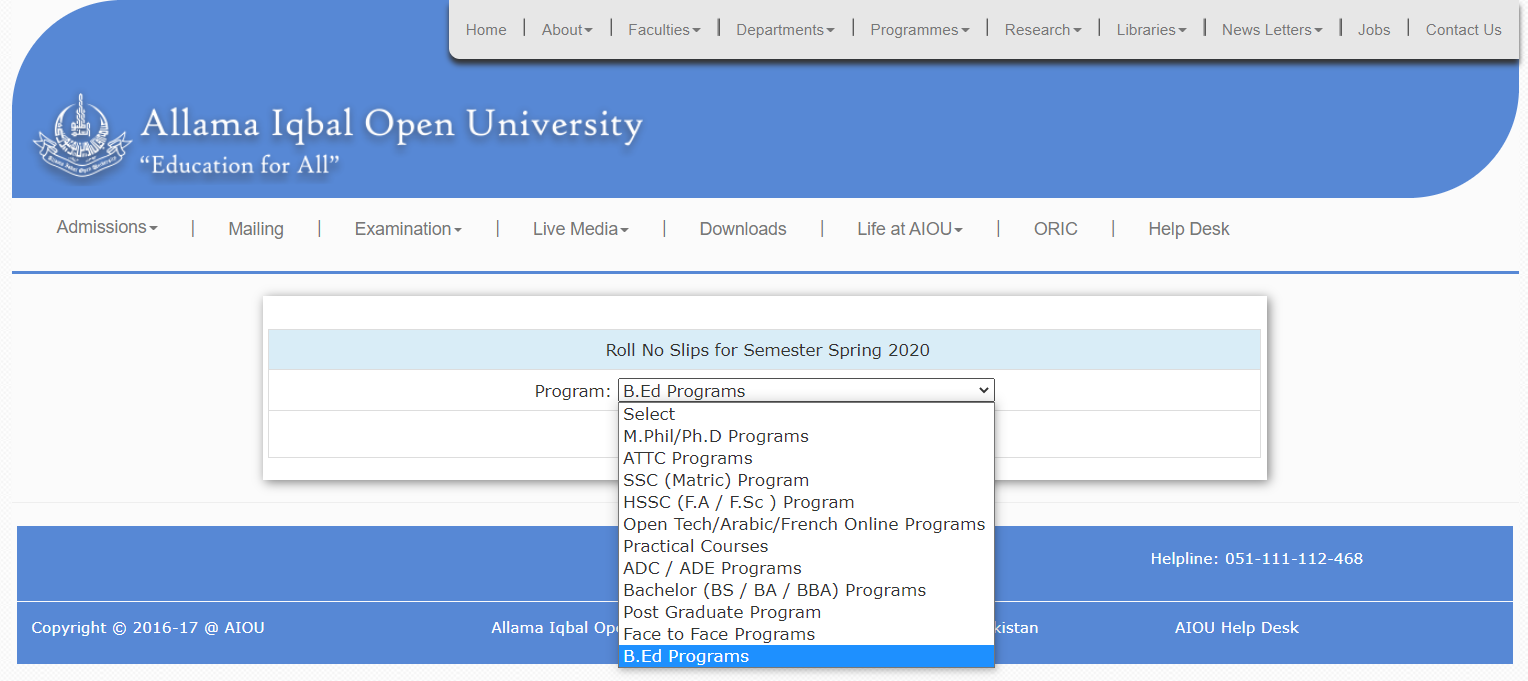
Task: Pick Open Tech/Arabic/French Online Programs option
Action: 806,524
